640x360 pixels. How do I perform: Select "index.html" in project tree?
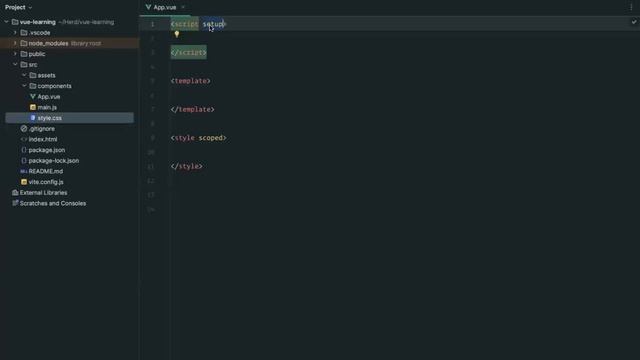point(43,139)
